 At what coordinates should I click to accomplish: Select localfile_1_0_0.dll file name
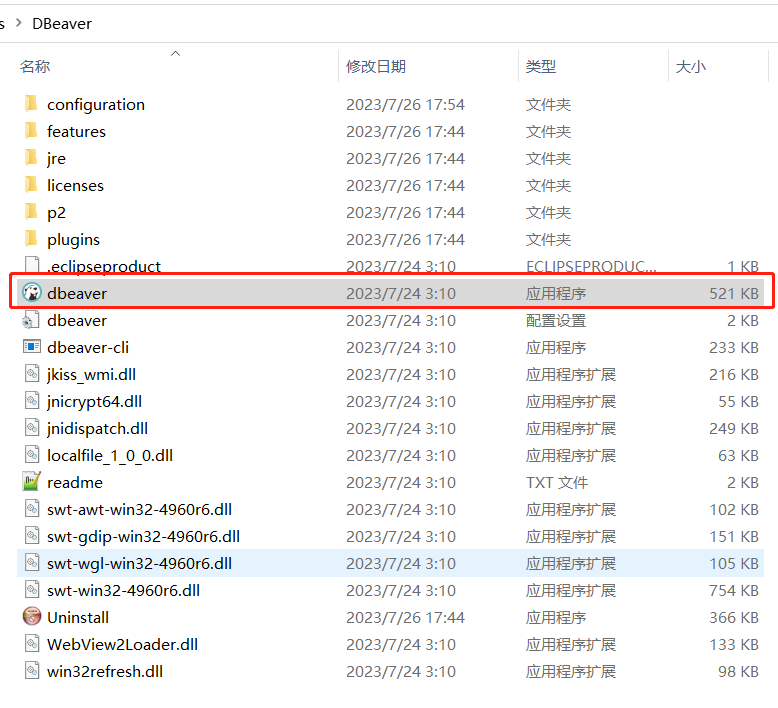click(x=110, y=455)
